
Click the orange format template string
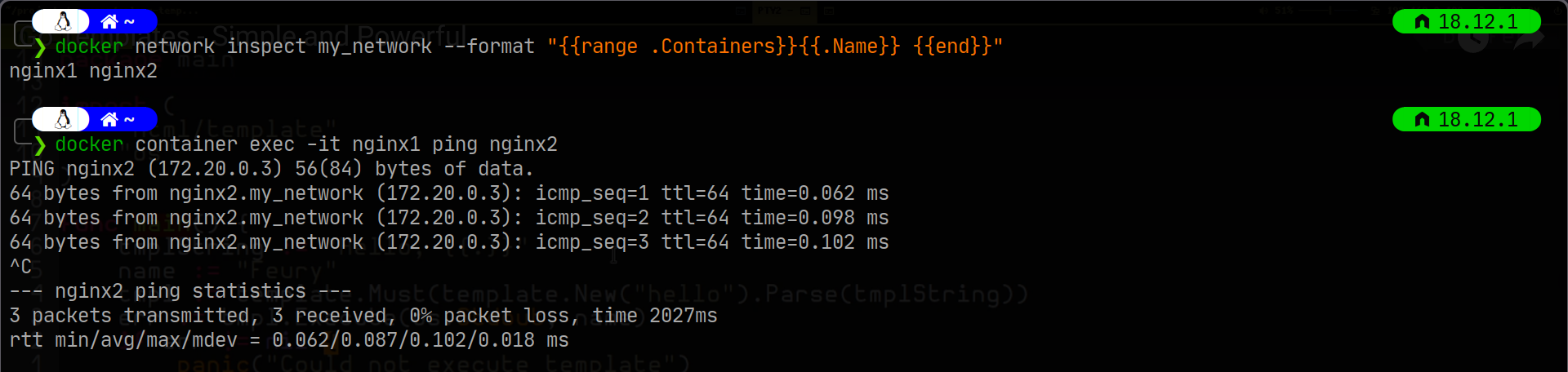click(x=774, y=46)
